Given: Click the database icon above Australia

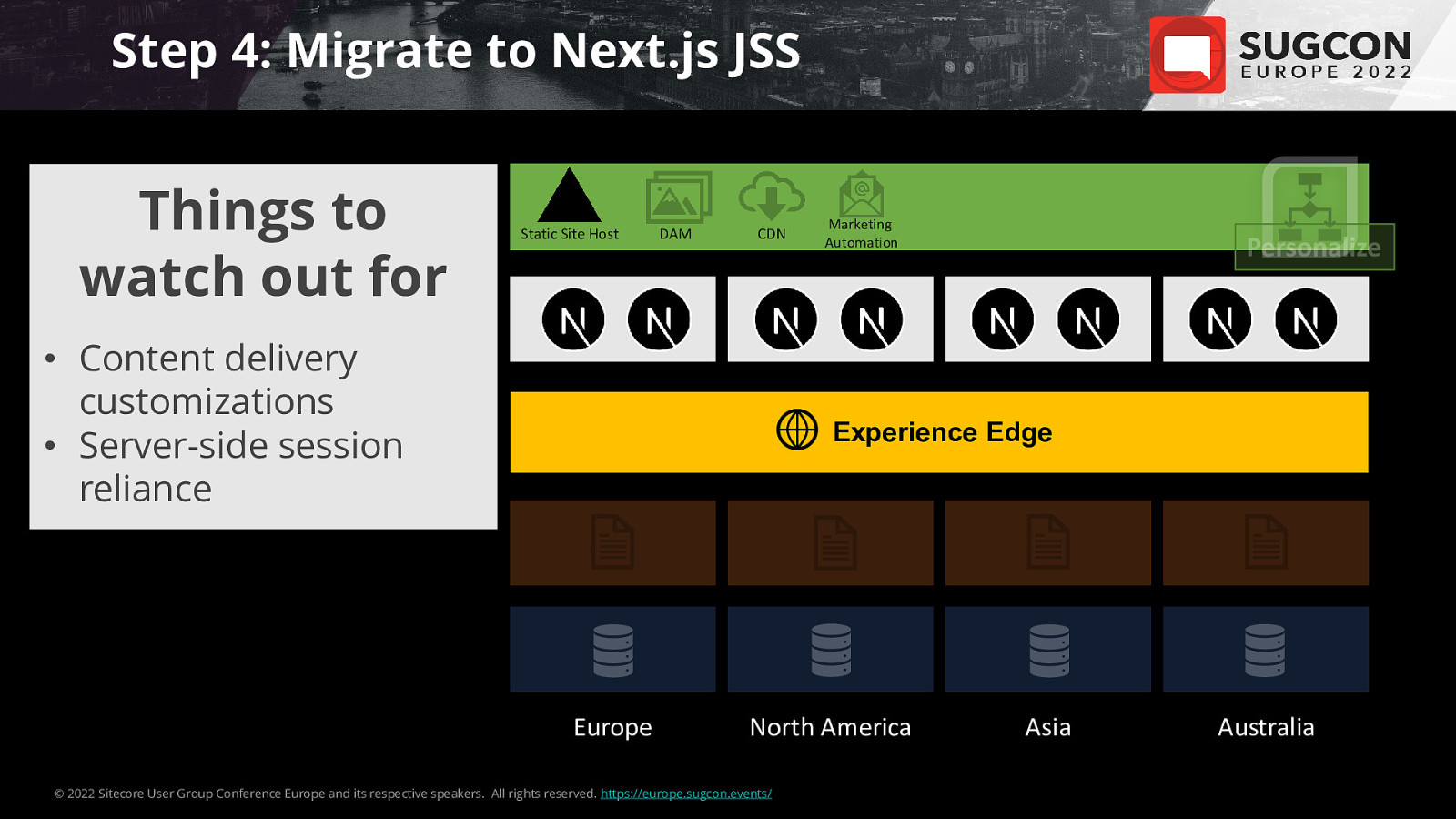Looking at the screenshot, I should [1265, 651].
